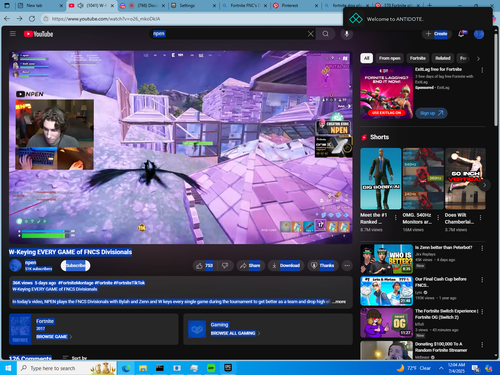Go to the YouTube home logo
The width and height of the screenshot is (500, 375).
pos(38,34)
